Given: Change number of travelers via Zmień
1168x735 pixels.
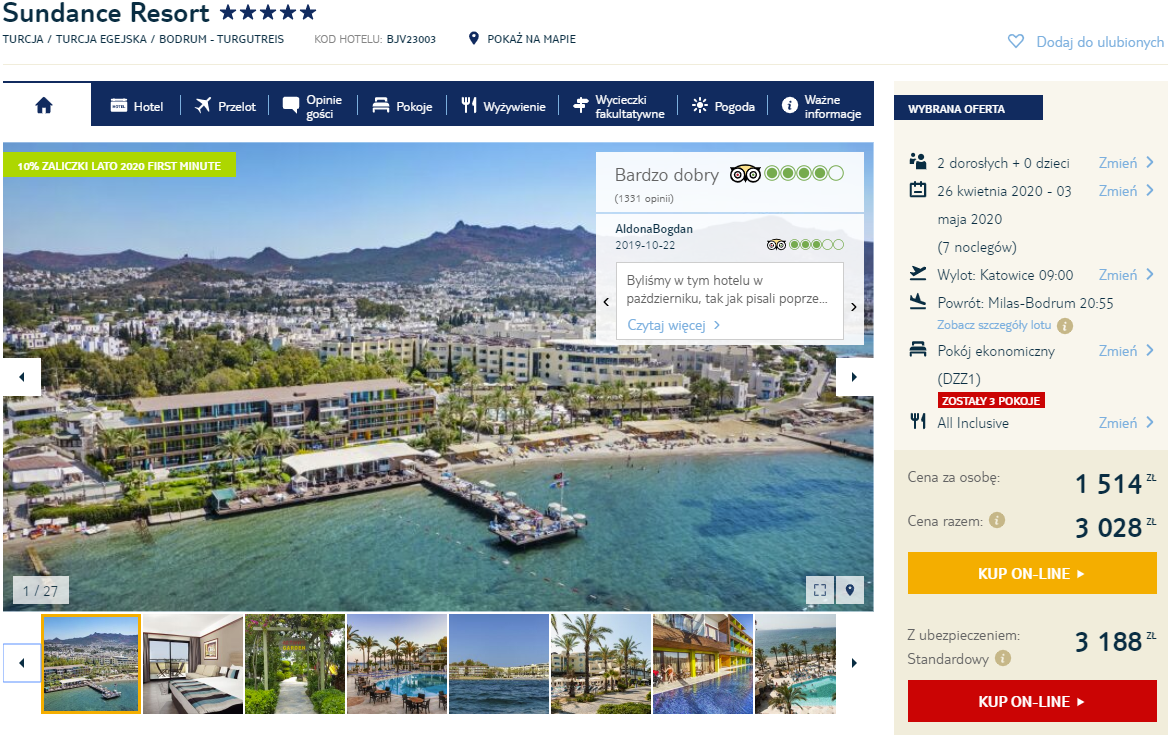Looking at the screenshot, I should coord(1126,162).
